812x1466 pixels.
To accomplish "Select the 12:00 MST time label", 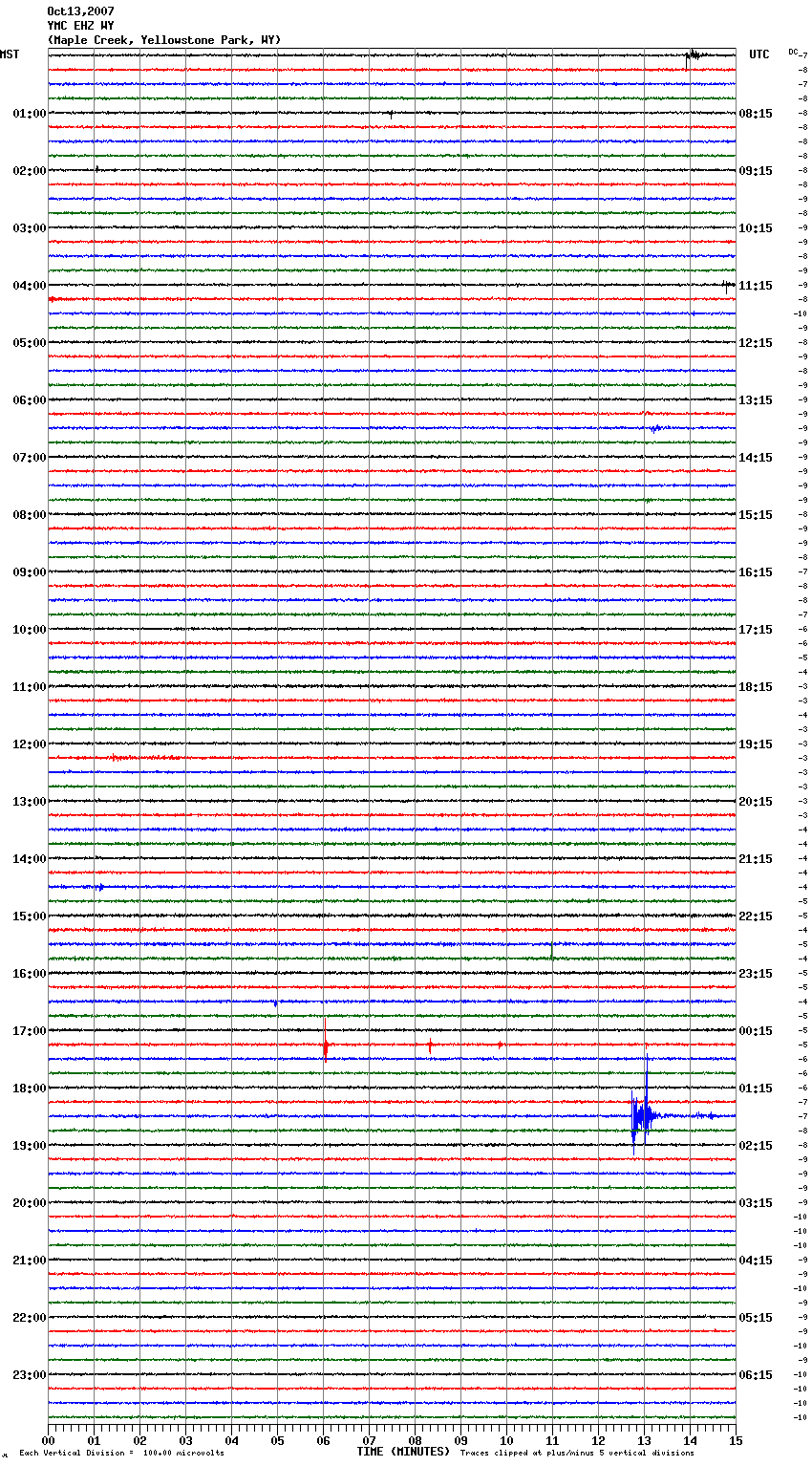I will coord(30,744).
